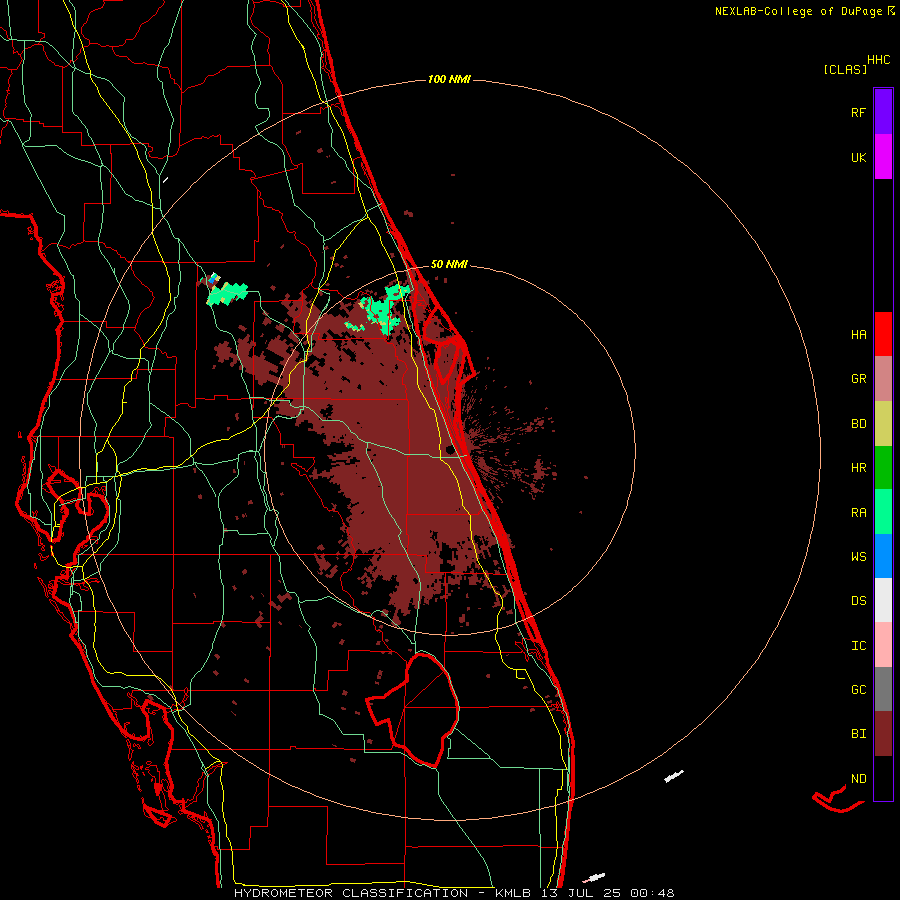Click the 'BD' legend label

click(858, 424)
